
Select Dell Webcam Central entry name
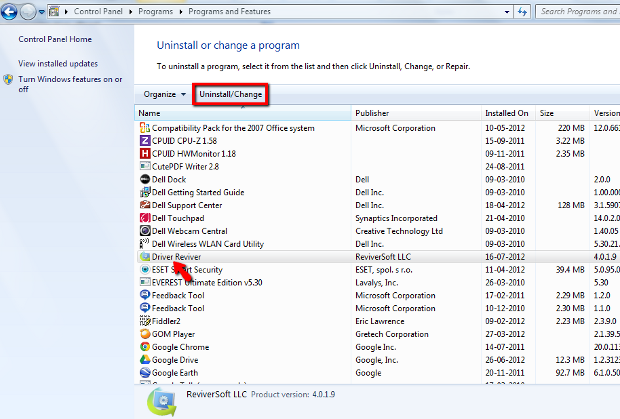click(x=190, y=231)
